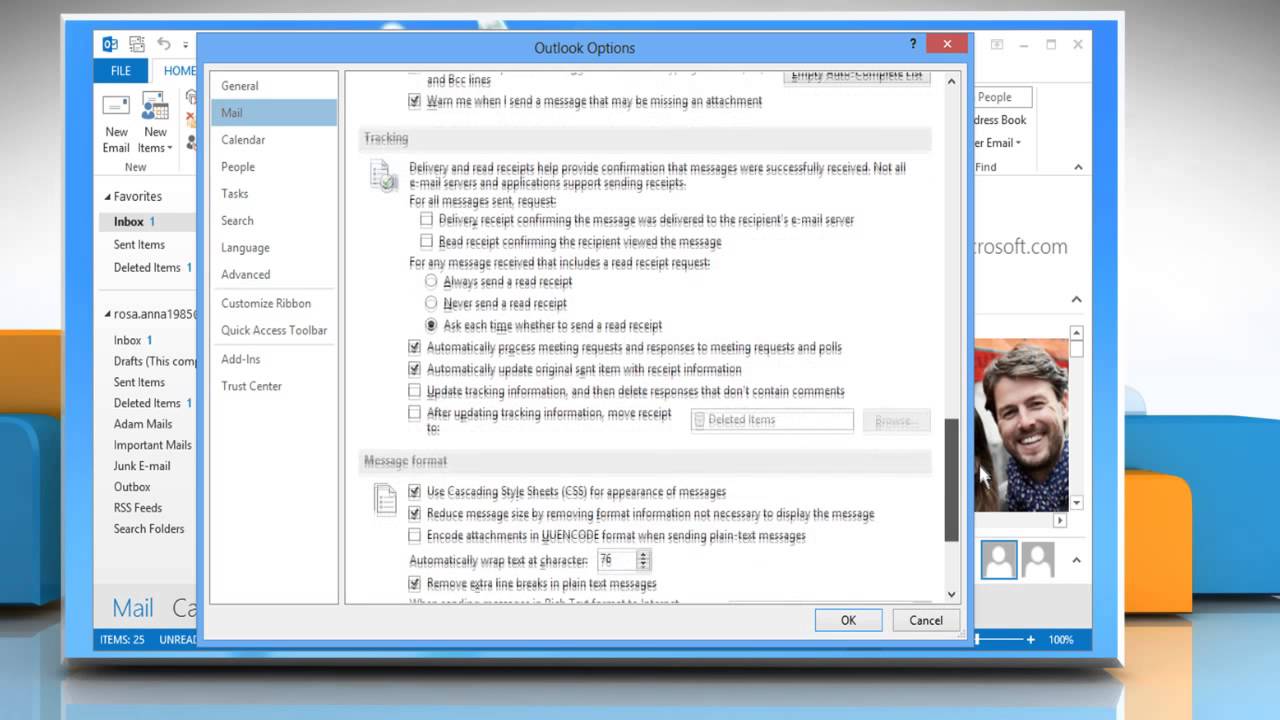This screenshot has height=720, width=1280.
Task: Increase the wrap text character value
Action: tap(644, 556)
